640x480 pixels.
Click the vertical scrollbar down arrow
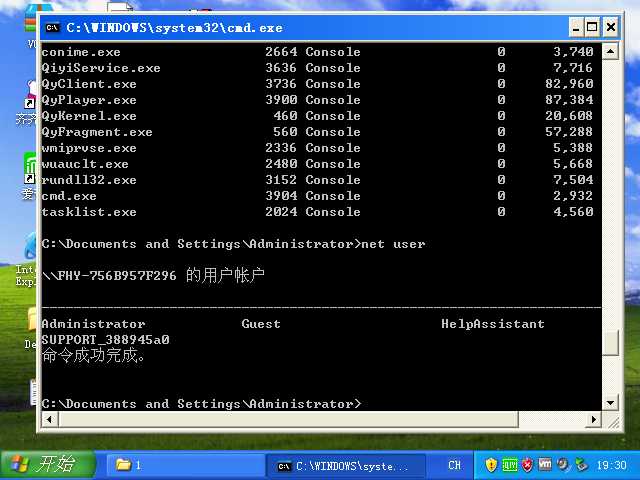611,403
